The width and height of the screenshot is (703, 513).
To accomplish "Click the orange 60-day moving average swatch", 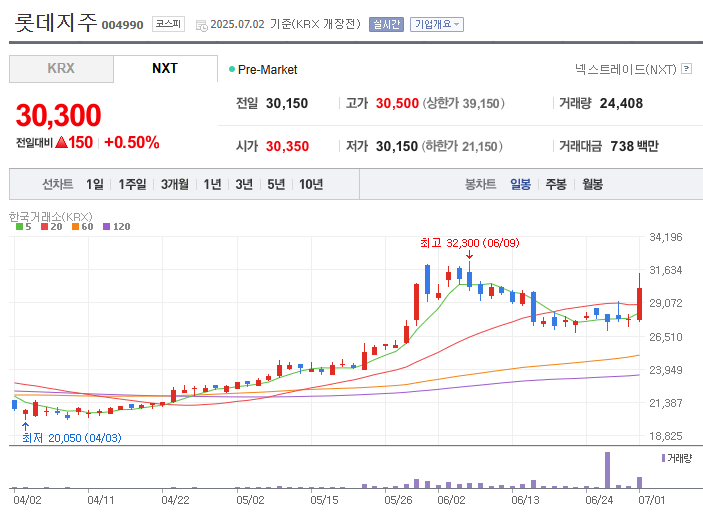I will click(75, 227).
